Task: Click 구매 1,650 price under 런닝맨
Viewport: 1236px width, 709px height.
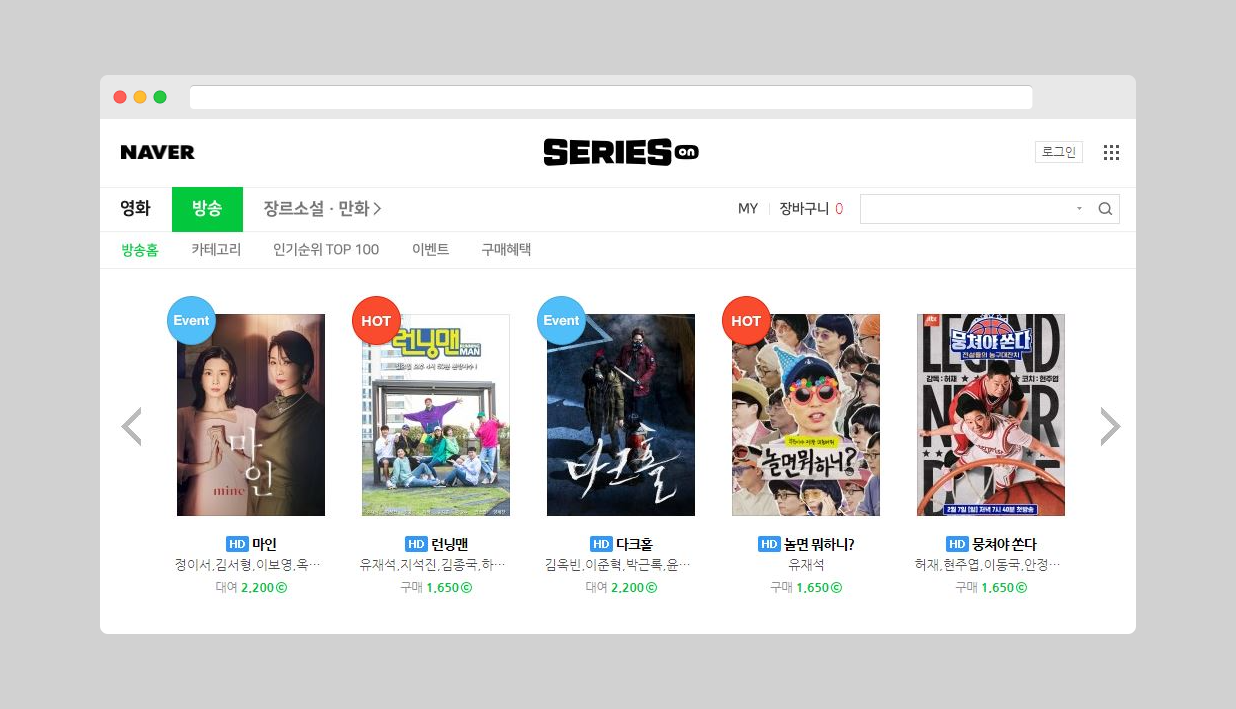Action: pyautogui.click(x=436, y=587)
